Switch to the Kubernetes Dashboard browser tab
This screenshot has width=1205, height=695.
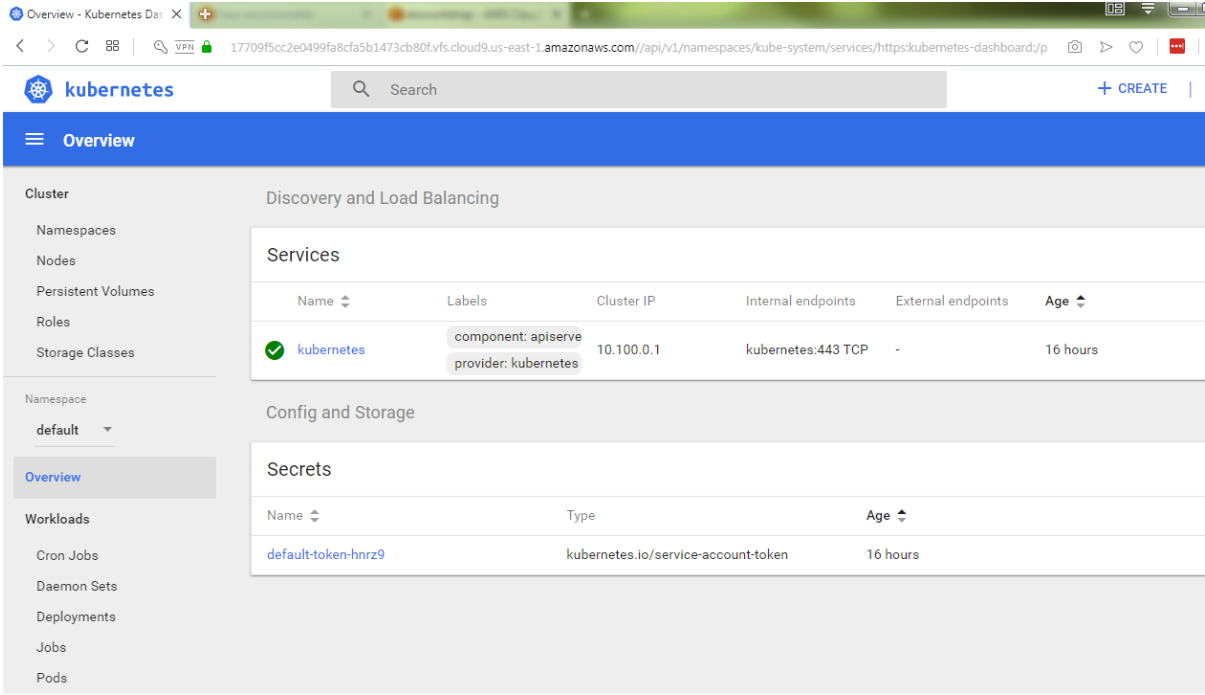click(x=90, y=13)
